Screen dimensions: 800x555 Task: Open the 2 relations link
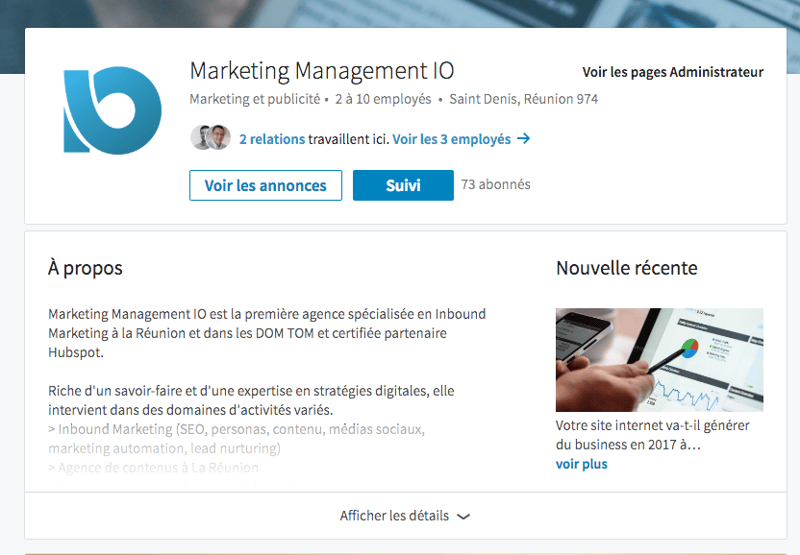272,139
